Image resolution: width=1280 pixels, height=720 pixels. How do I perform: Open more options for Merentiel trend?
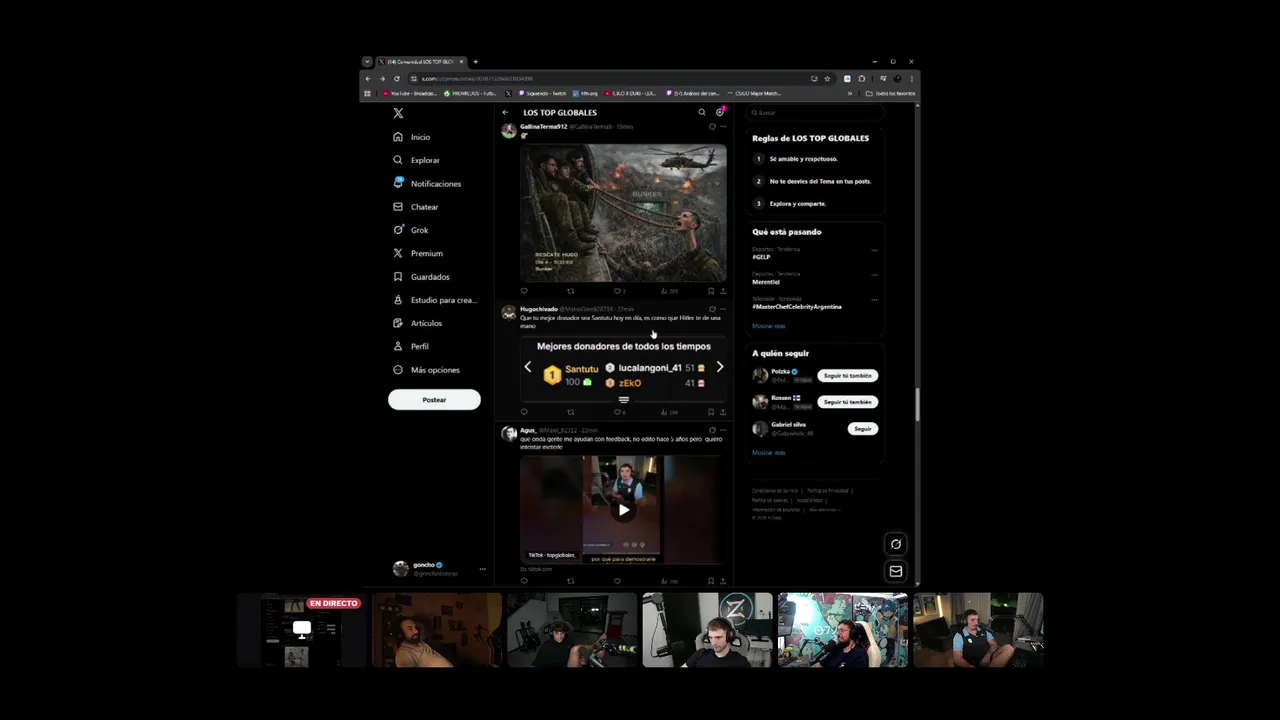874,275
